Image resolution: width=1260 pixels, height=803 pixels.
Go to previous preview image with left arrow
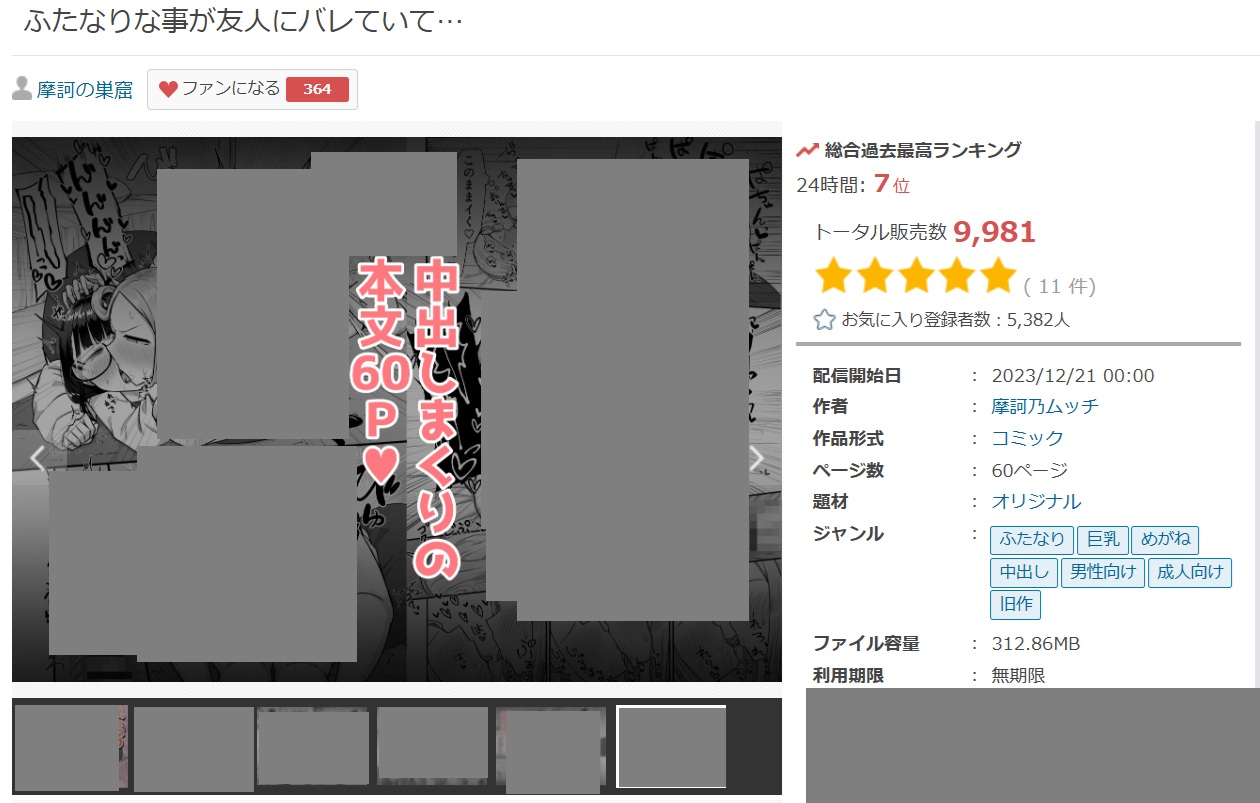38,458
